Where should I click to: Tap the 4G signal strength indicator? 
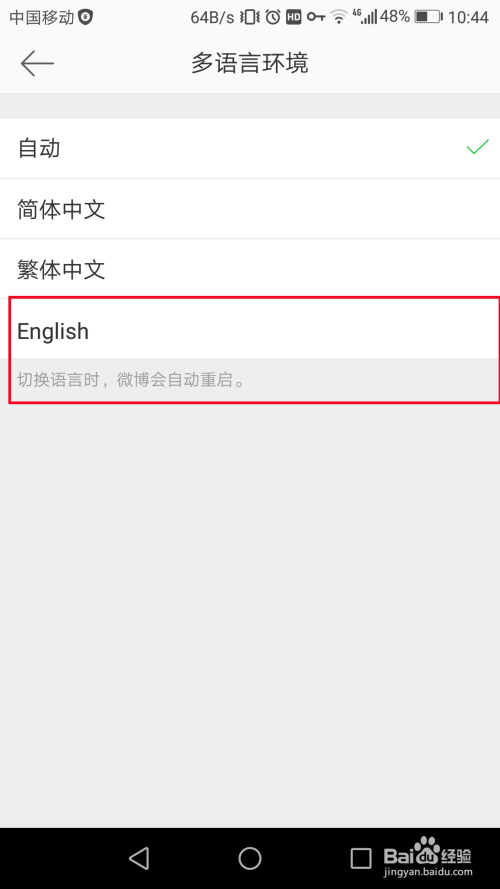click(365, 16)
